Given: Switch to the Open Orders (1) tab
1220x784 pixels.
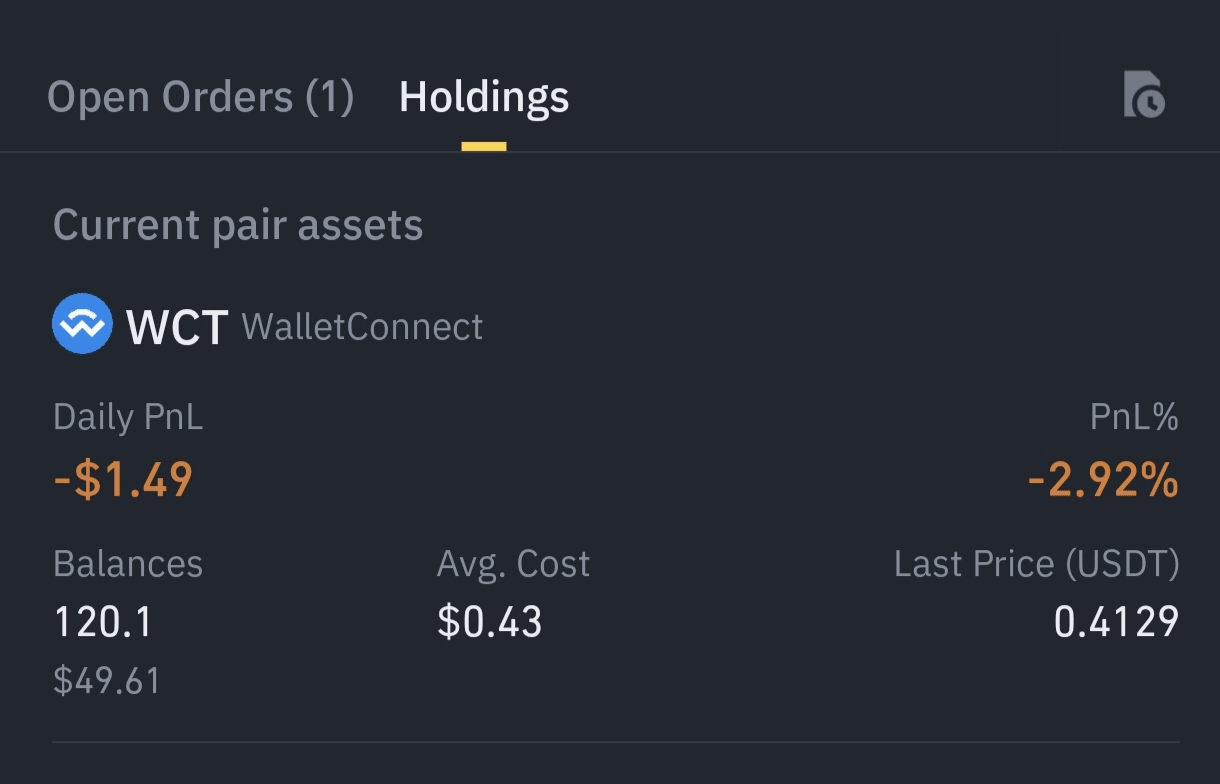Looking at the screenshot, I should coord(200,97).
